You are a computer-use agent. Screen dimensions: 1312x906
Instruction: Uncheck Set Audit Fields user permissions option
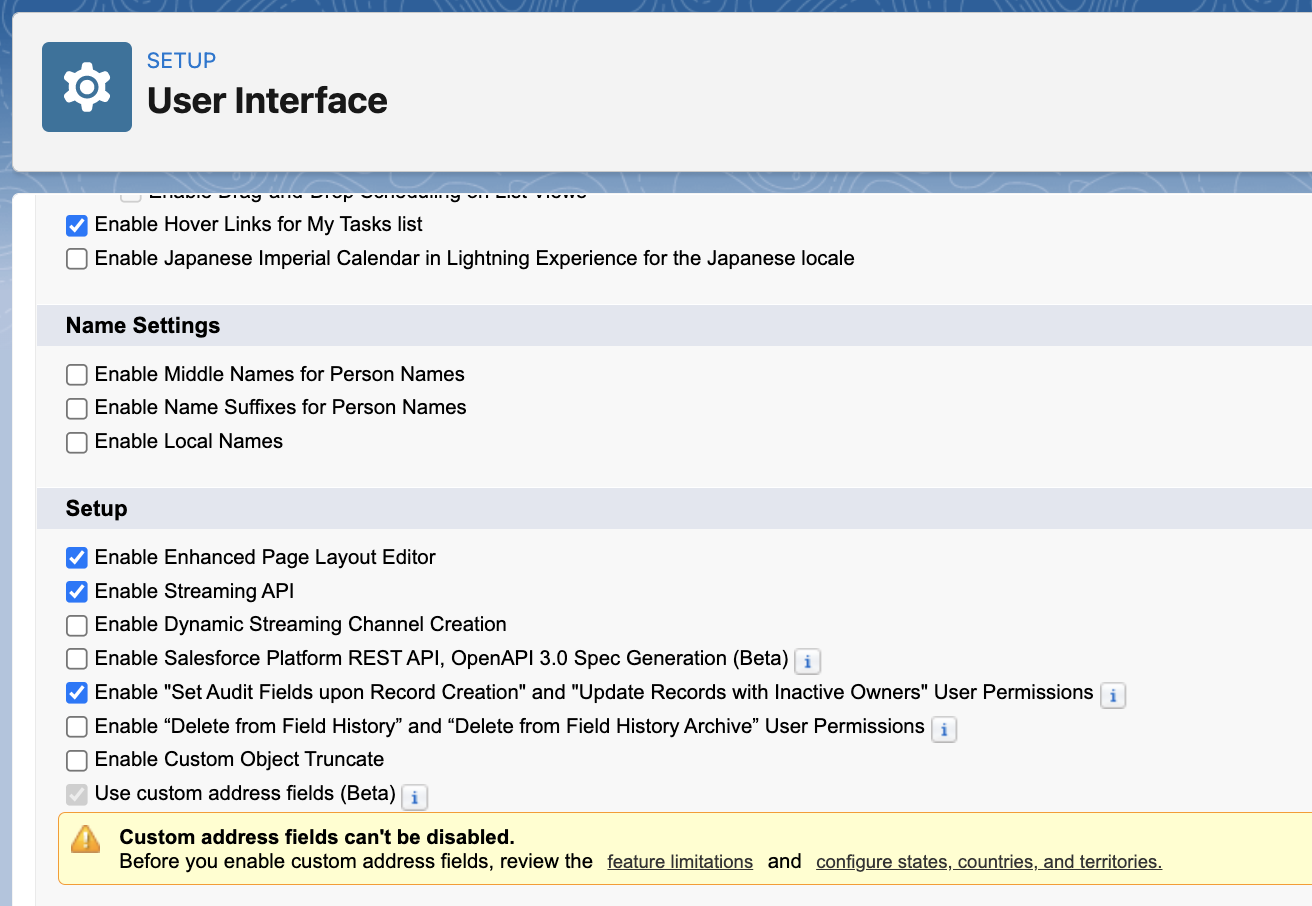(x=76, y=692)
